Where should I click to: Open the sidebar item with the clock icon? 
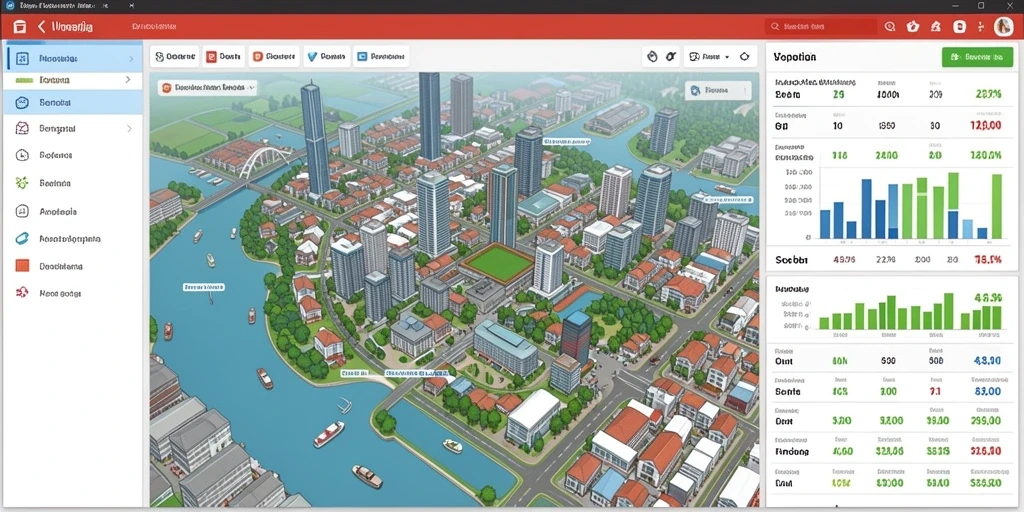(x=73, y=155)
